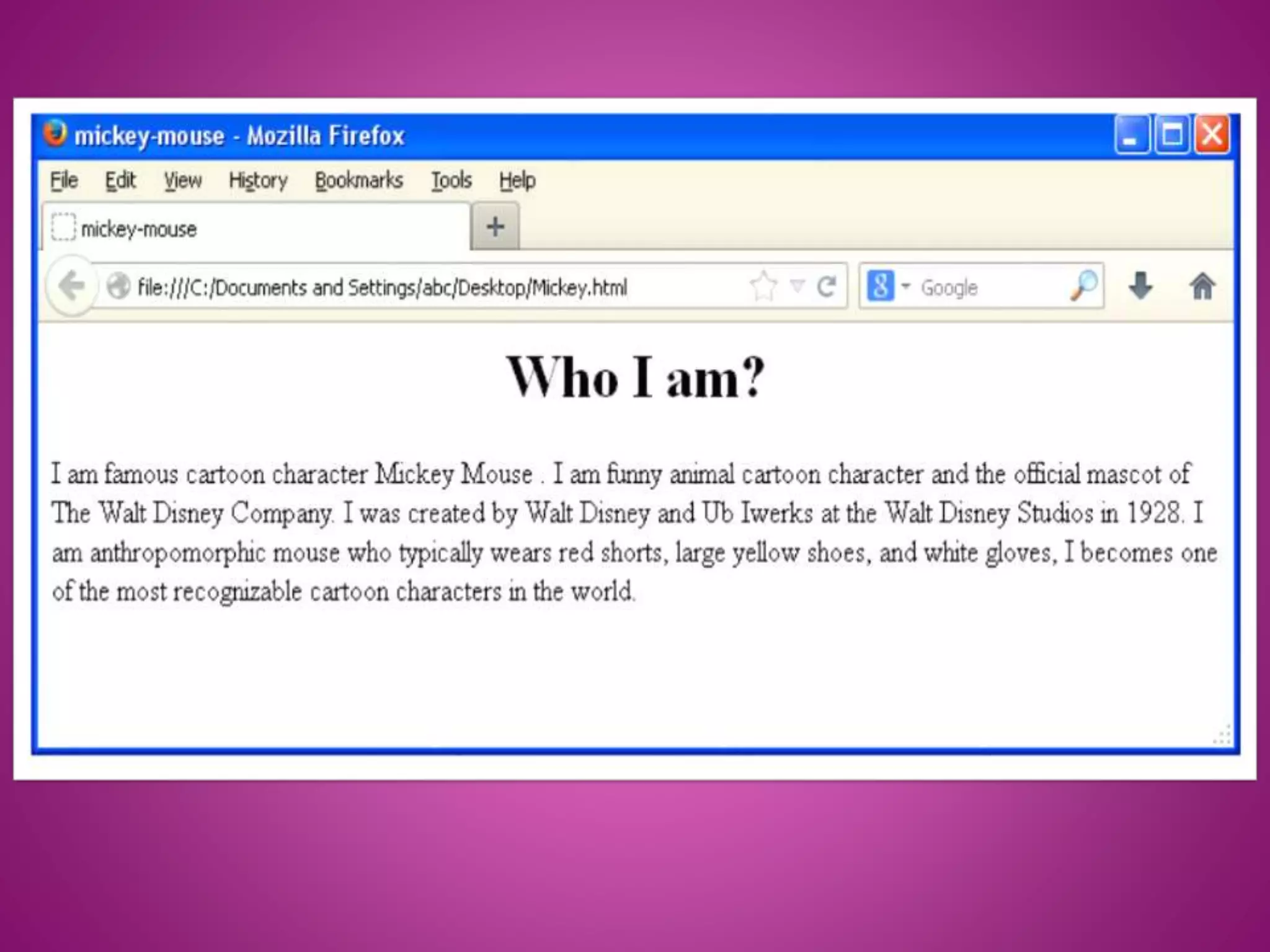Viewport: 1270px width, 952px height.
Task: Open a new tab with plus button
Action: [495, 227]
